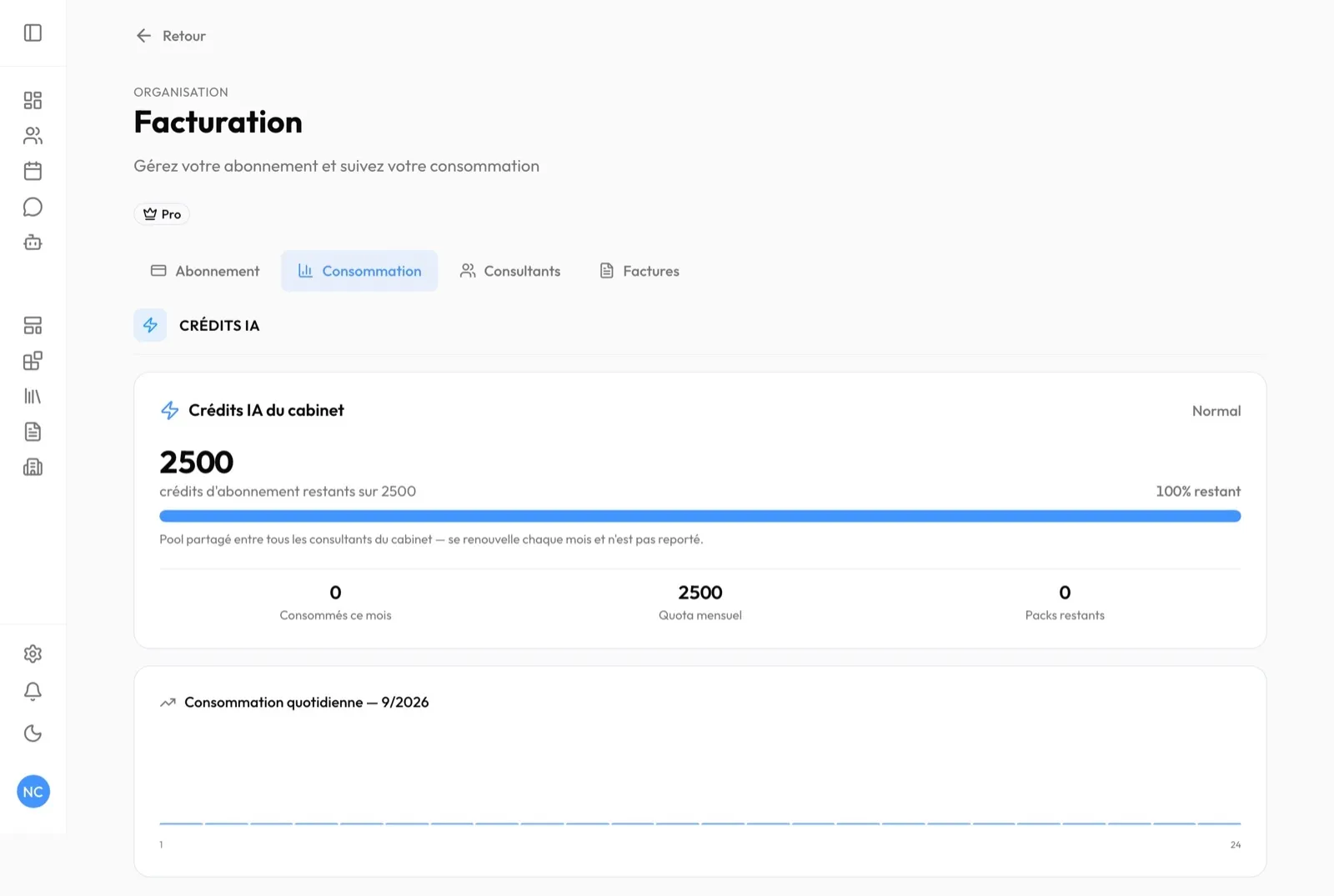1334x896 pixels.
Task: Open the NC user avatar
Action: [33, 792]
